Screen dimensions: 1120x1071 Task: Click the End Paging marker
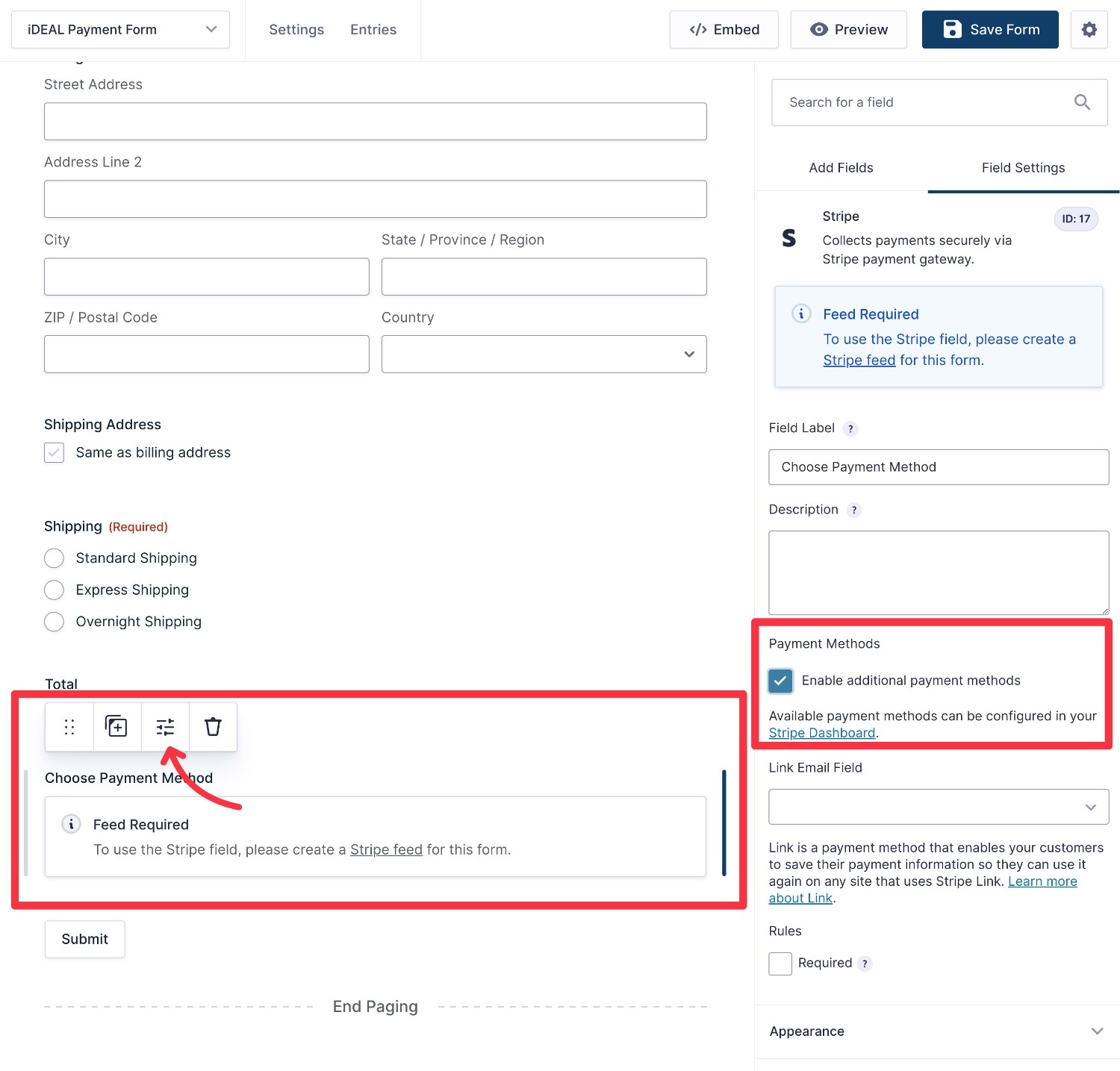click(375, 1007)
